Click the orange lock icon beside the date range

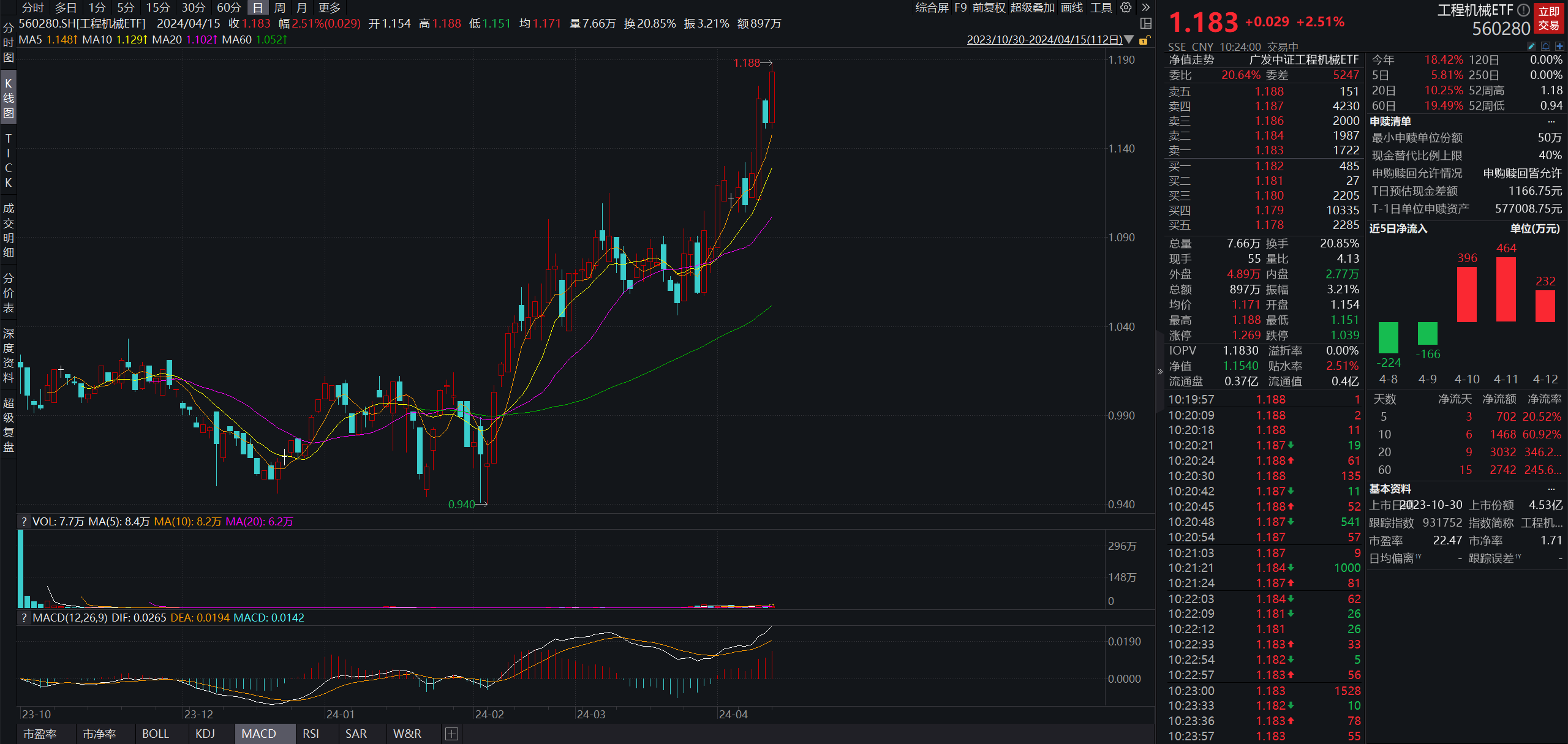[1144, 40]
